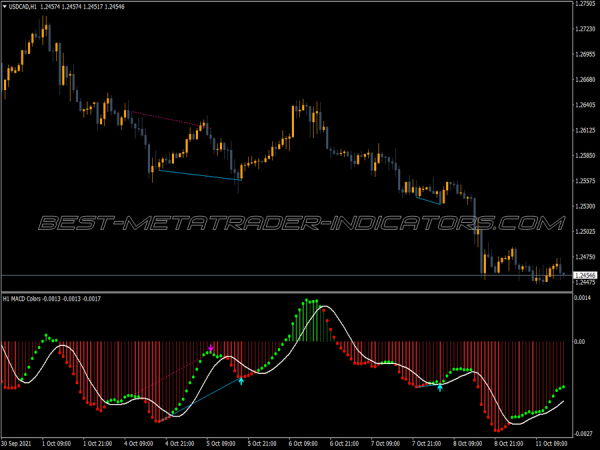Click the 7 Oct 09:00 time label
The width and height of the screenshot is (600, 450).
point(385,443)
